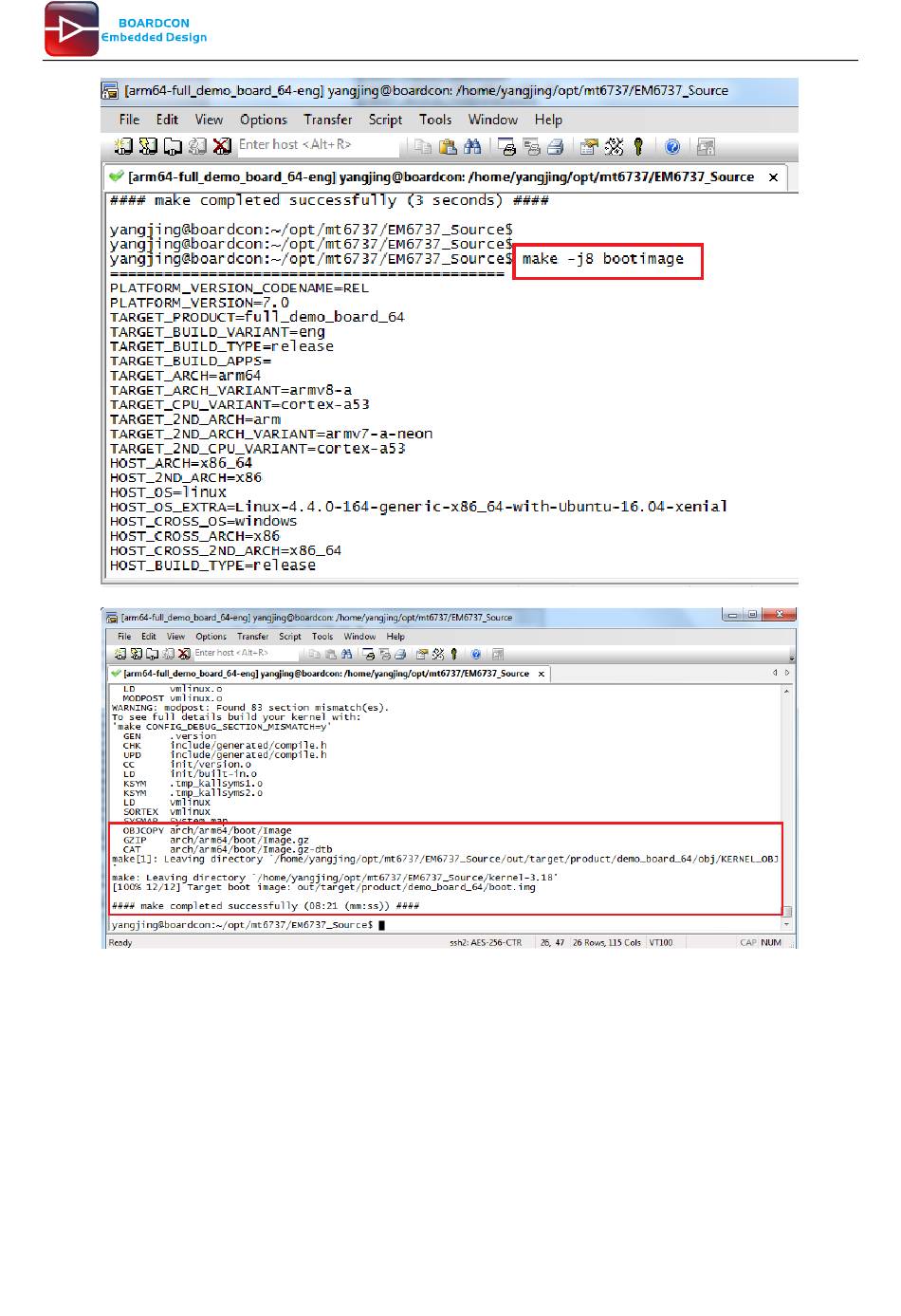Screen dimensions: 901x1316
Task: Click the tab scroll right arrow in the lower window
Action: 786,673
